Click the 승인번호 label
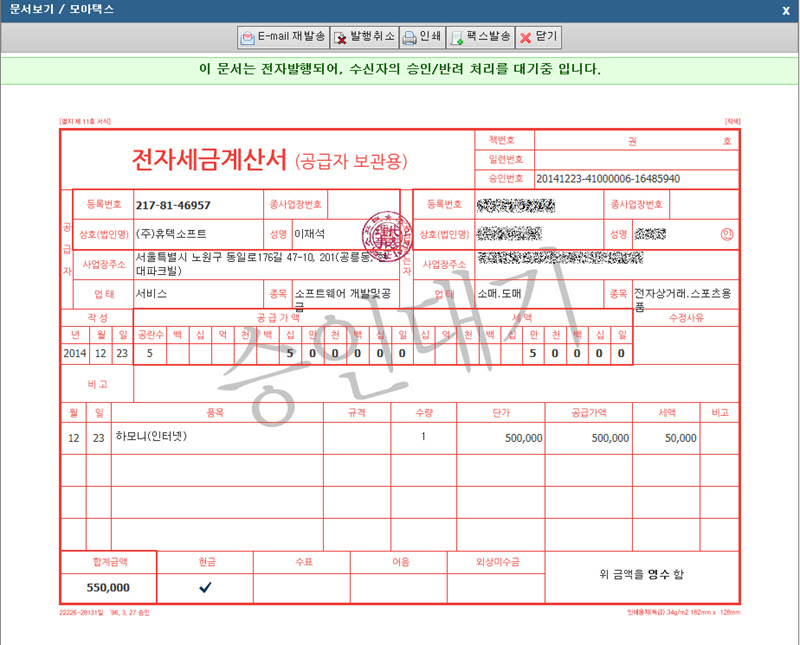The height and width of the screenshot is (645, 800). pyautogui.click(x=506, y=179)
